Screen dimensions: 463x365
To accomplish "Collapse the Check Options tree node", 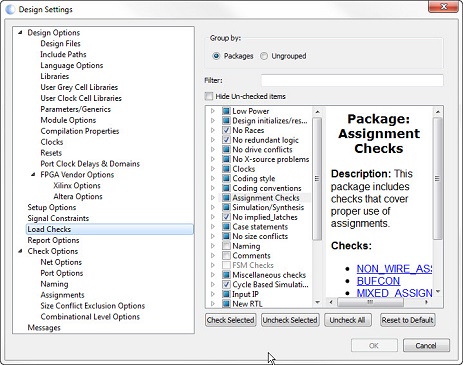I will [x=20, y=251].
